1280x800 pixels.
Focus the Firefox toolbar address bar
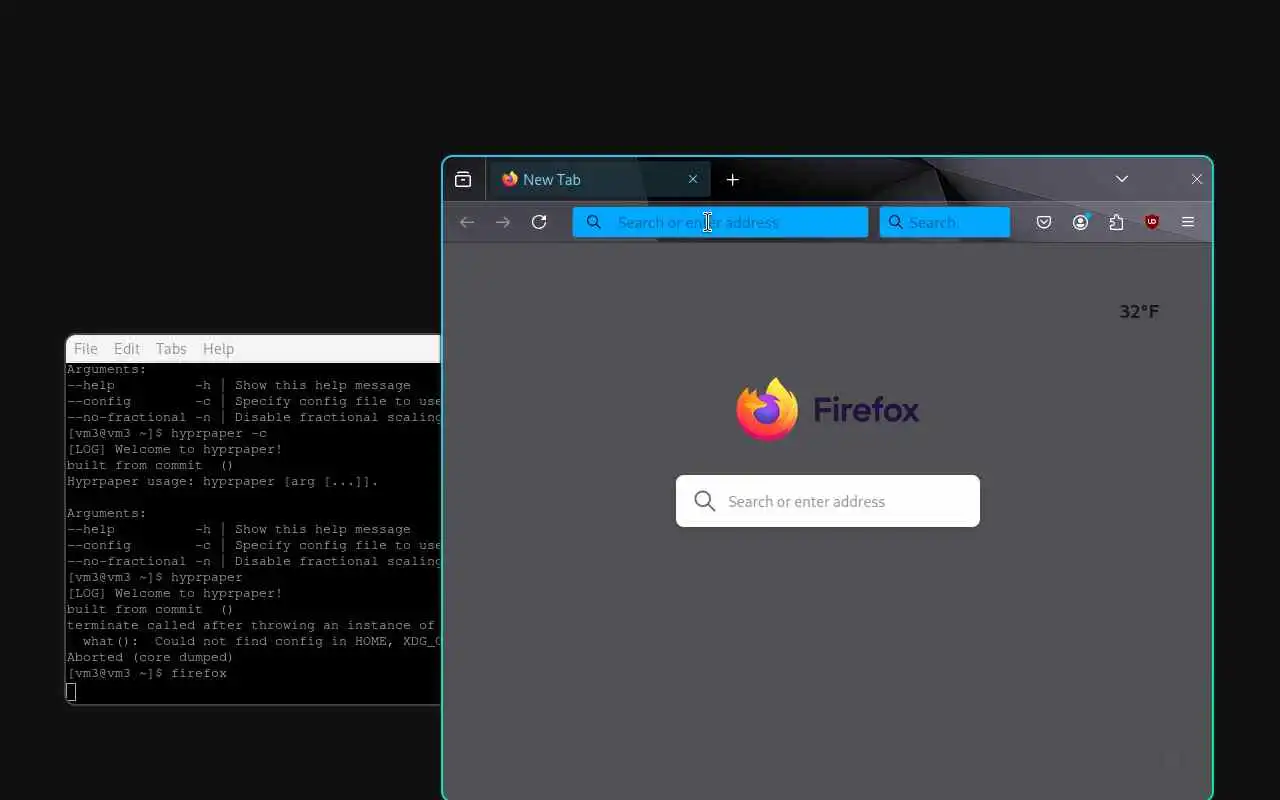[720, 222]
